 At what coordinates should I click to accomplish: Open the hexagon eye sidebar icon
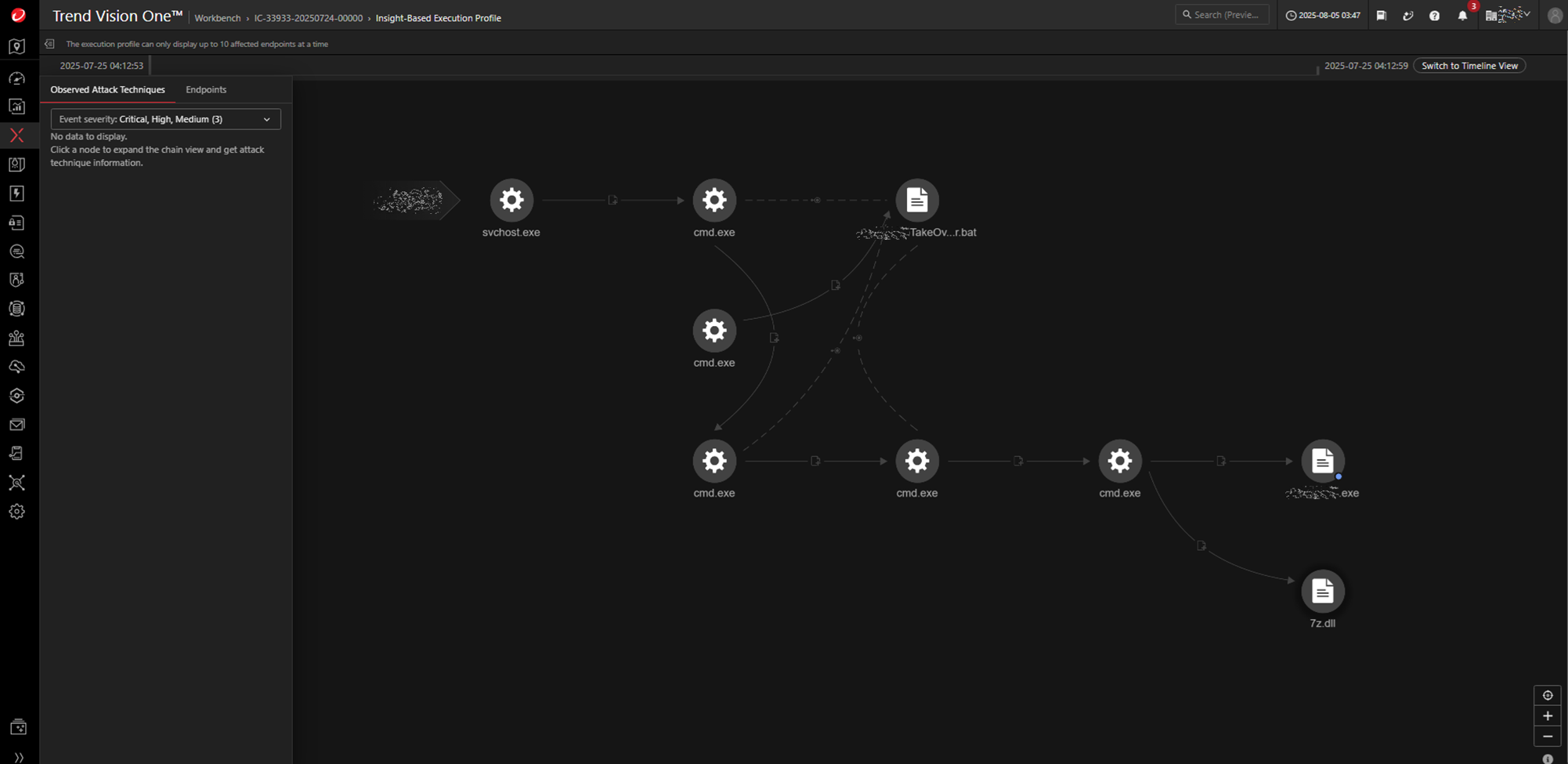[x=17, y=396]
